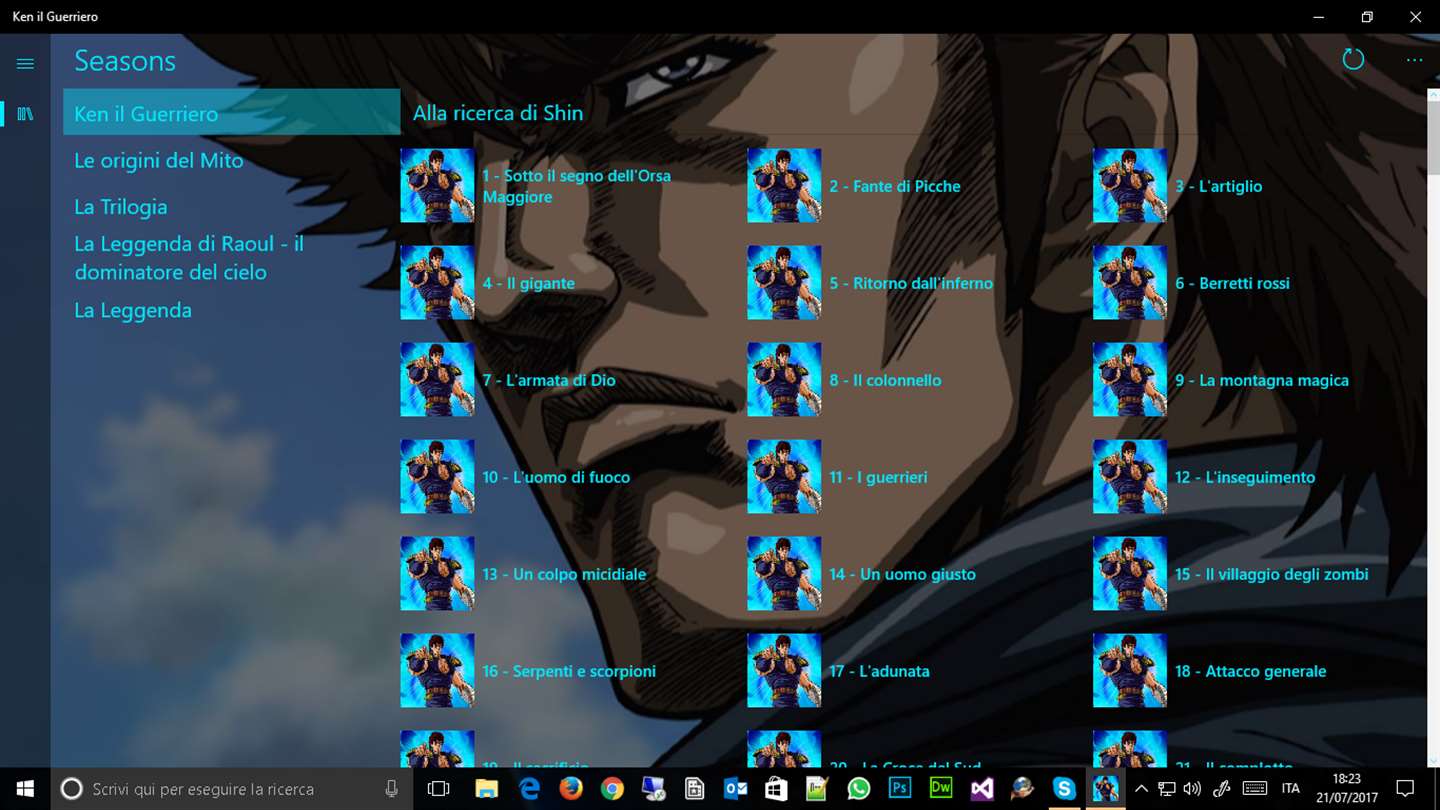Select episode title 17 - L'adunata
Screen dimensions: 1440x810
(879, 671)
